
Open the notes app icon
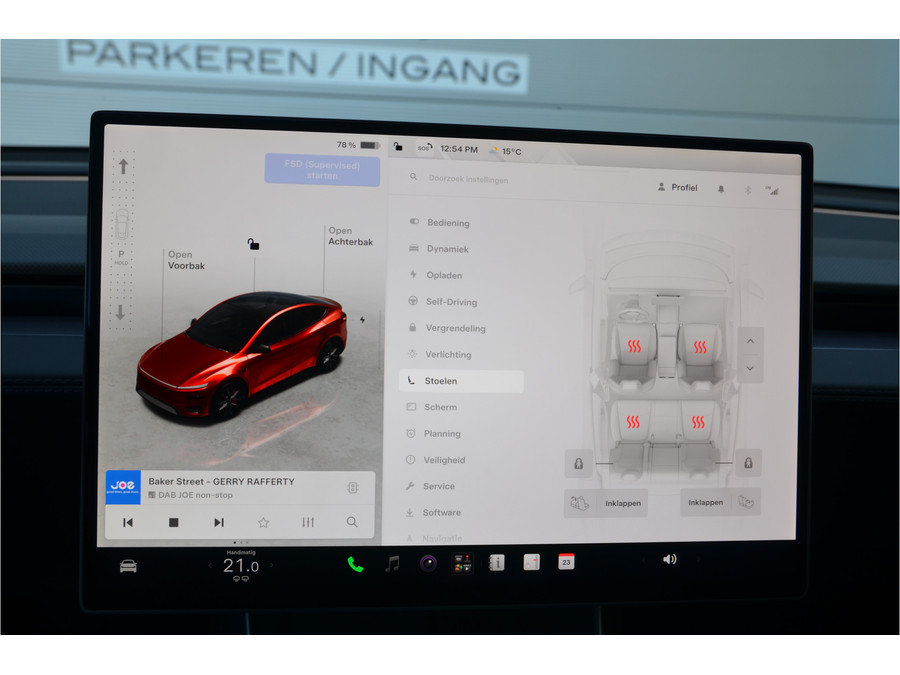point(532,562)
